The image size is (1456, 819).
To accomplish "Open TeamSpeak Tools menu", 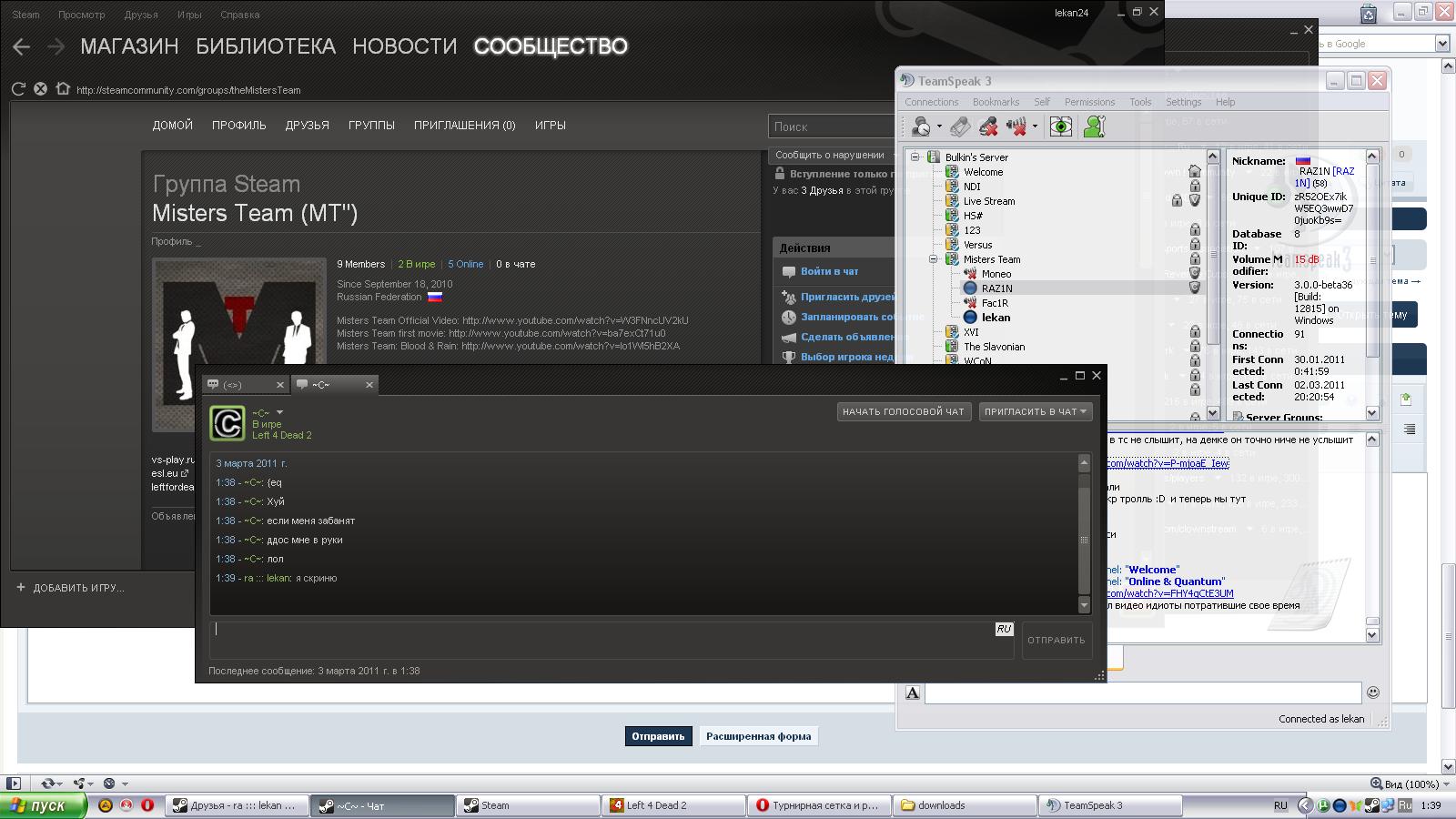I will click(1140, 102).
